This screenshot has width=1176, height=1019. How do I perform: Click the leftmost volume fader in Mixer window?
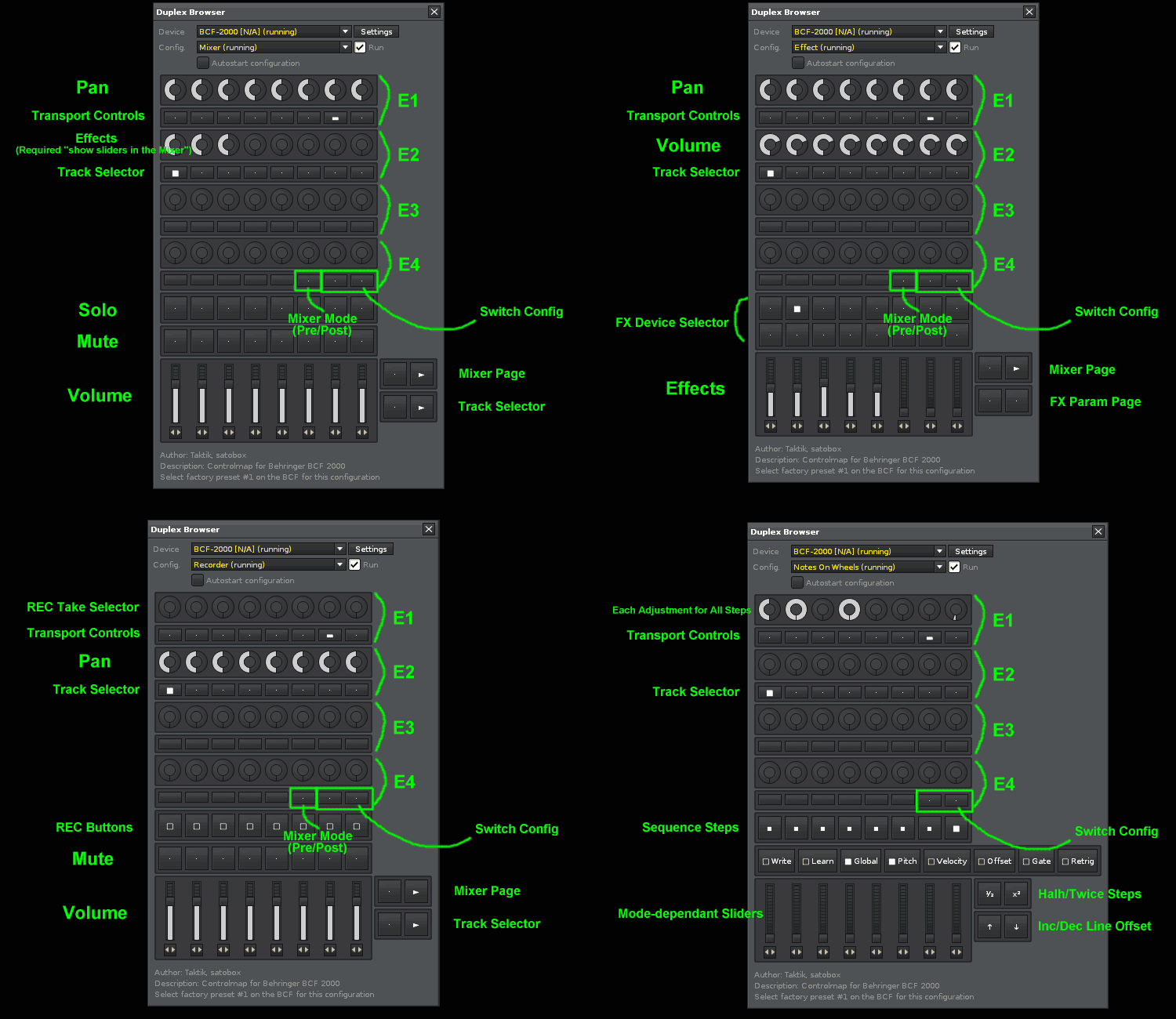point(176,394)
